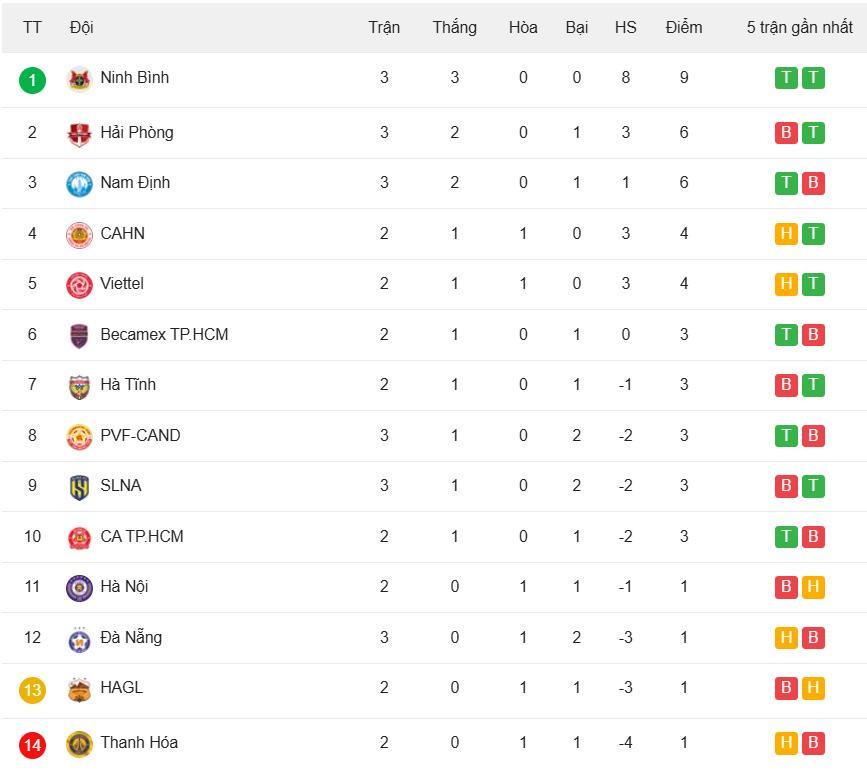Click the Hải Phòng club crest
Viewport: 867px width, 771px height.
click(x=79, y=134)
